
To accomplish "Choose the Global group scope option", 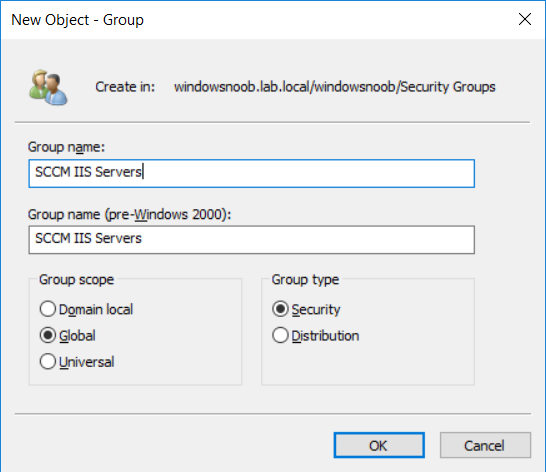I will tap(48, 335).
